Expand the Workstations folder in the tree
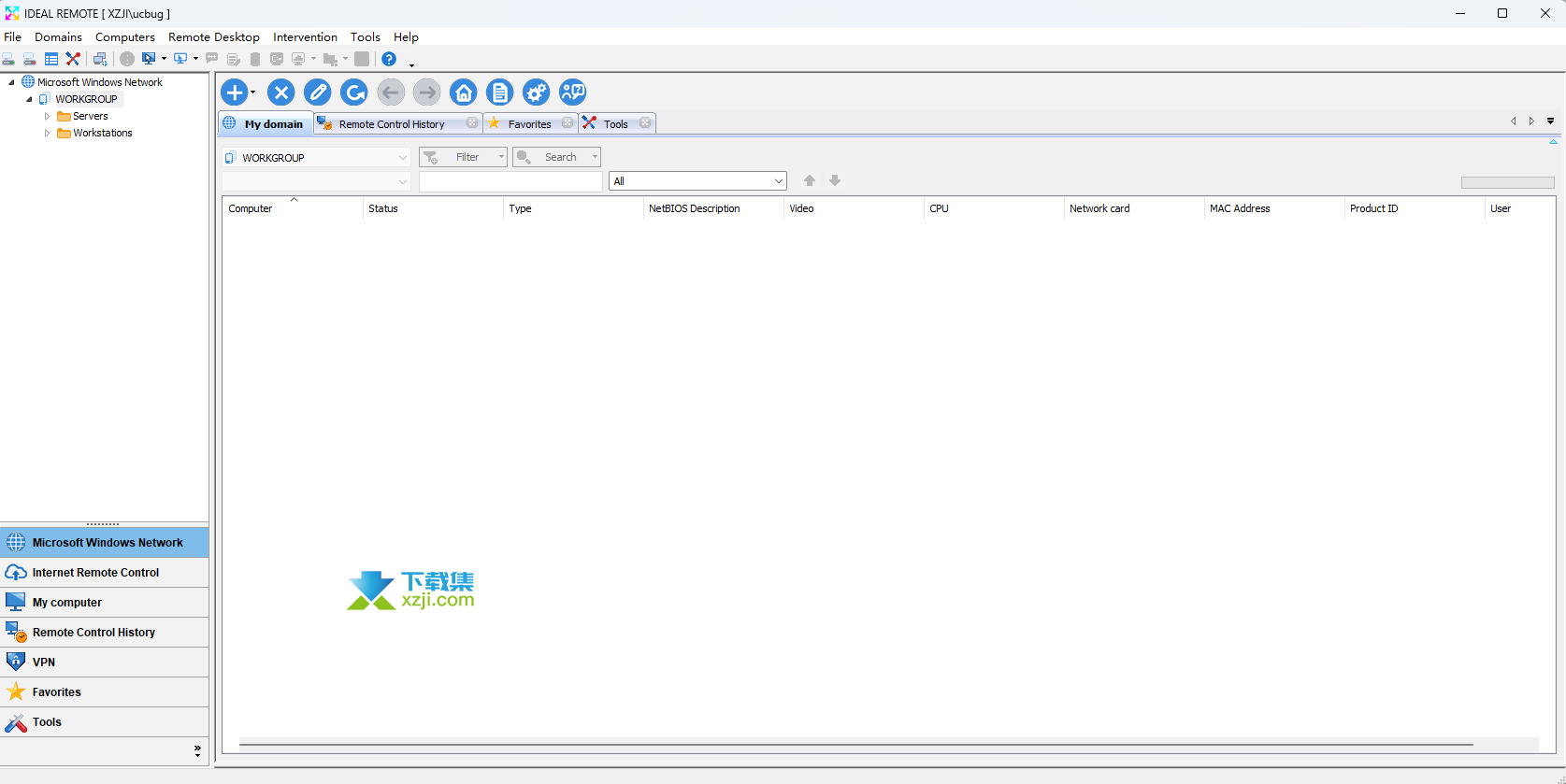The image size is (1566, 784). coord(47,134)
